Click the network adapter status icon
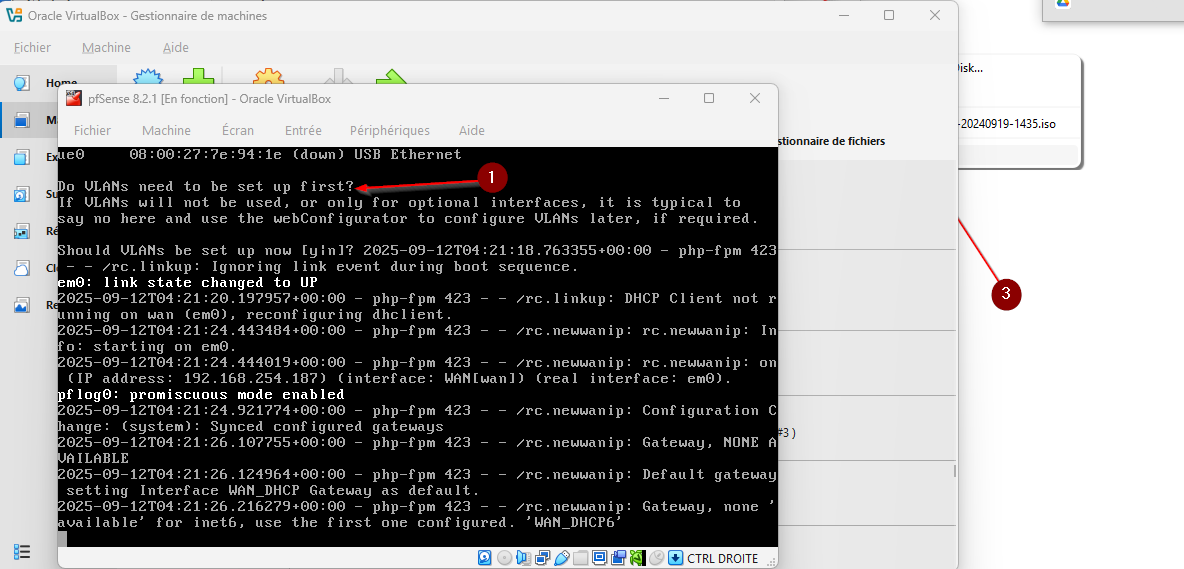This screenshot has height=569, width=1184. click(x=542, y=558)
